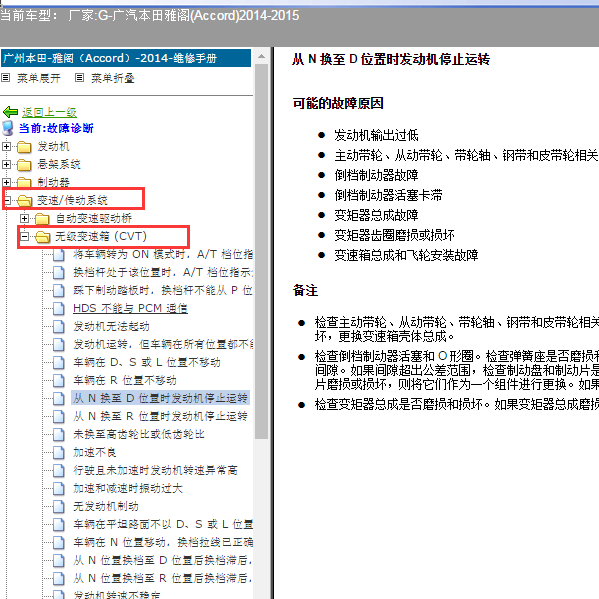Click document icon beside 加速和减速时振动过大

click(58, 488)
